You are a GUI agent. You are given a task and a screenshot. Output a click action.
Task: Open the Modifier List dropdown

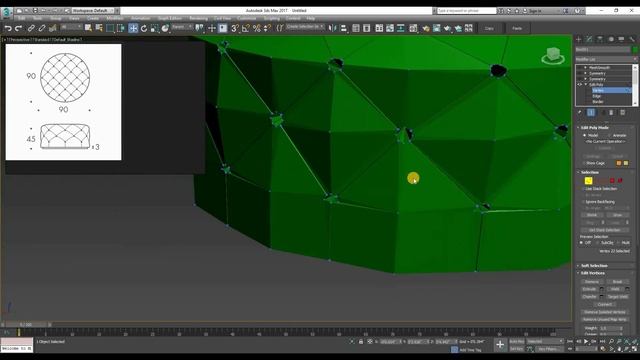pos(606,60)
